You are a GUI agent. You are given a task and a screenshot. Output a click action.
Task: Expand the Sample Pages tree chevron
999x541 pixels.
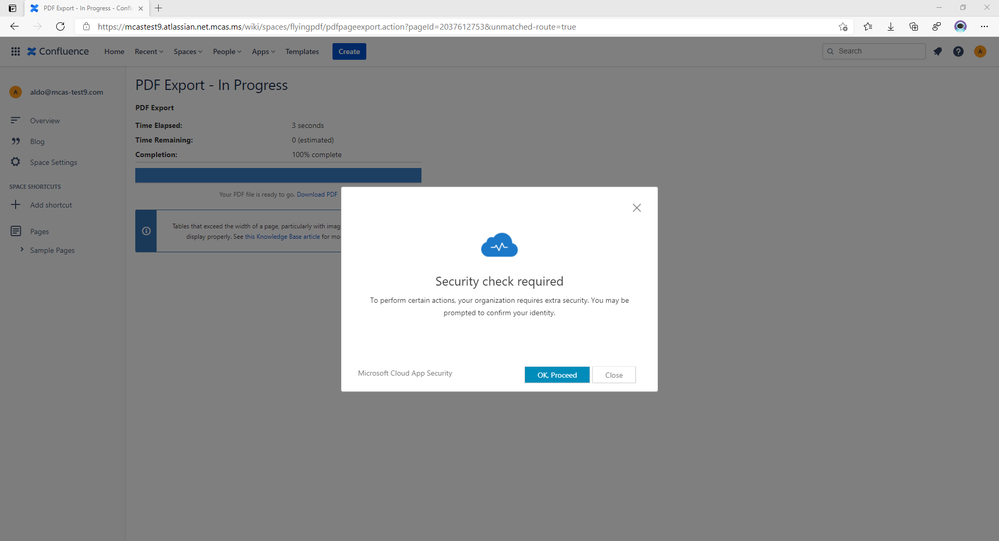pos(22,250)
